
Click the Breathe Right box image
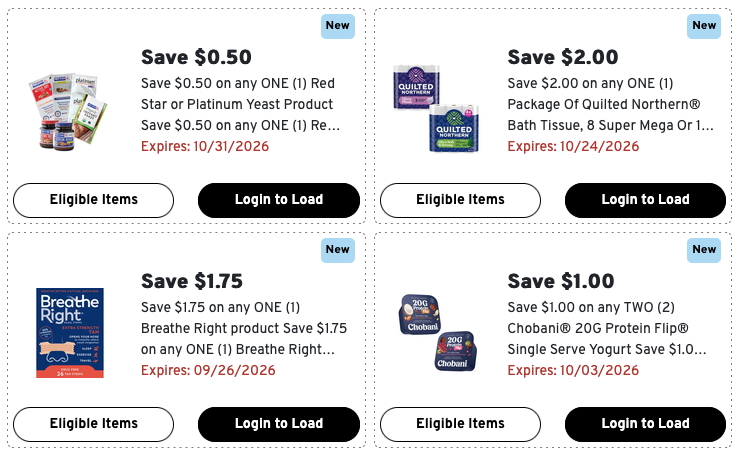coord(70,333)
